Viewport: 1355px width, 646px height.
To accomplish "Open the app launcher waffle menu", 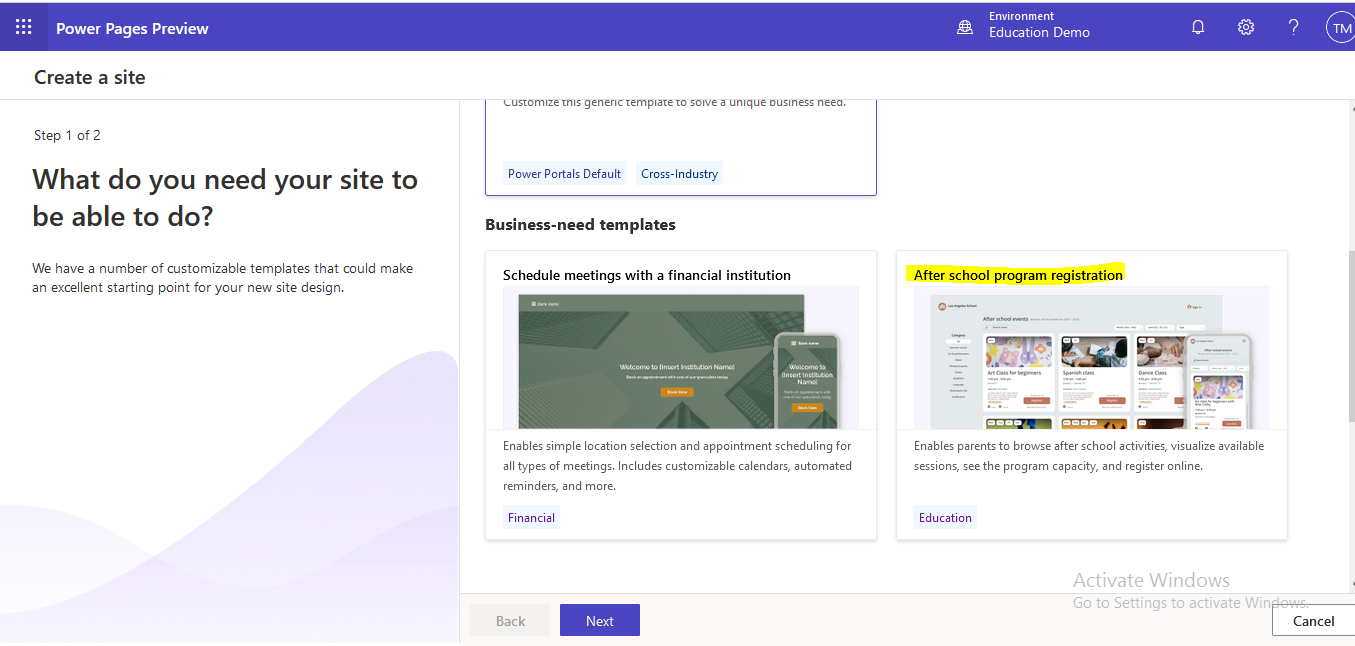I will point(23,26).
